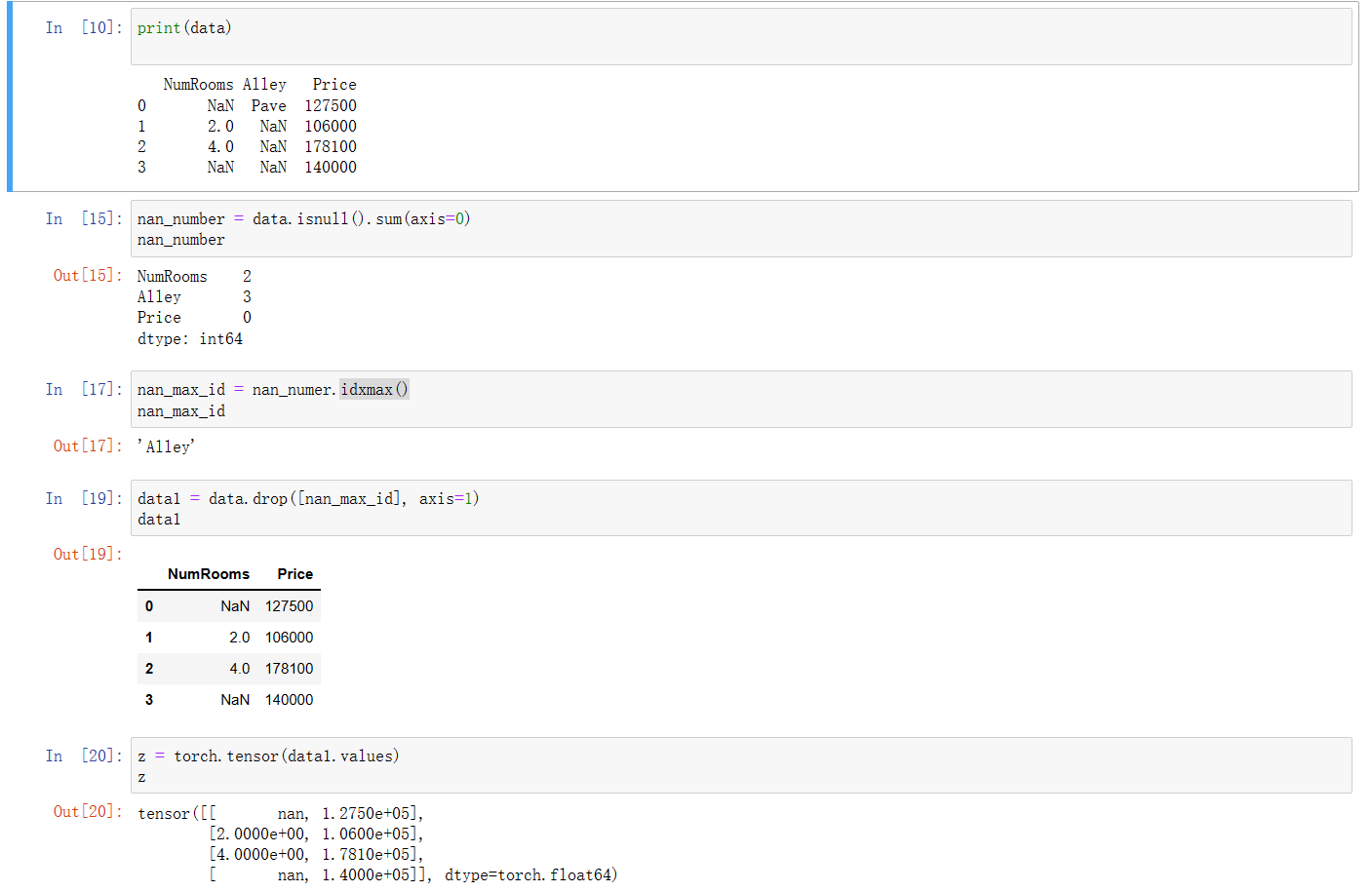The image size is (1372, 892).
Task: Click the Price header in data1 table
Action: 295,574
